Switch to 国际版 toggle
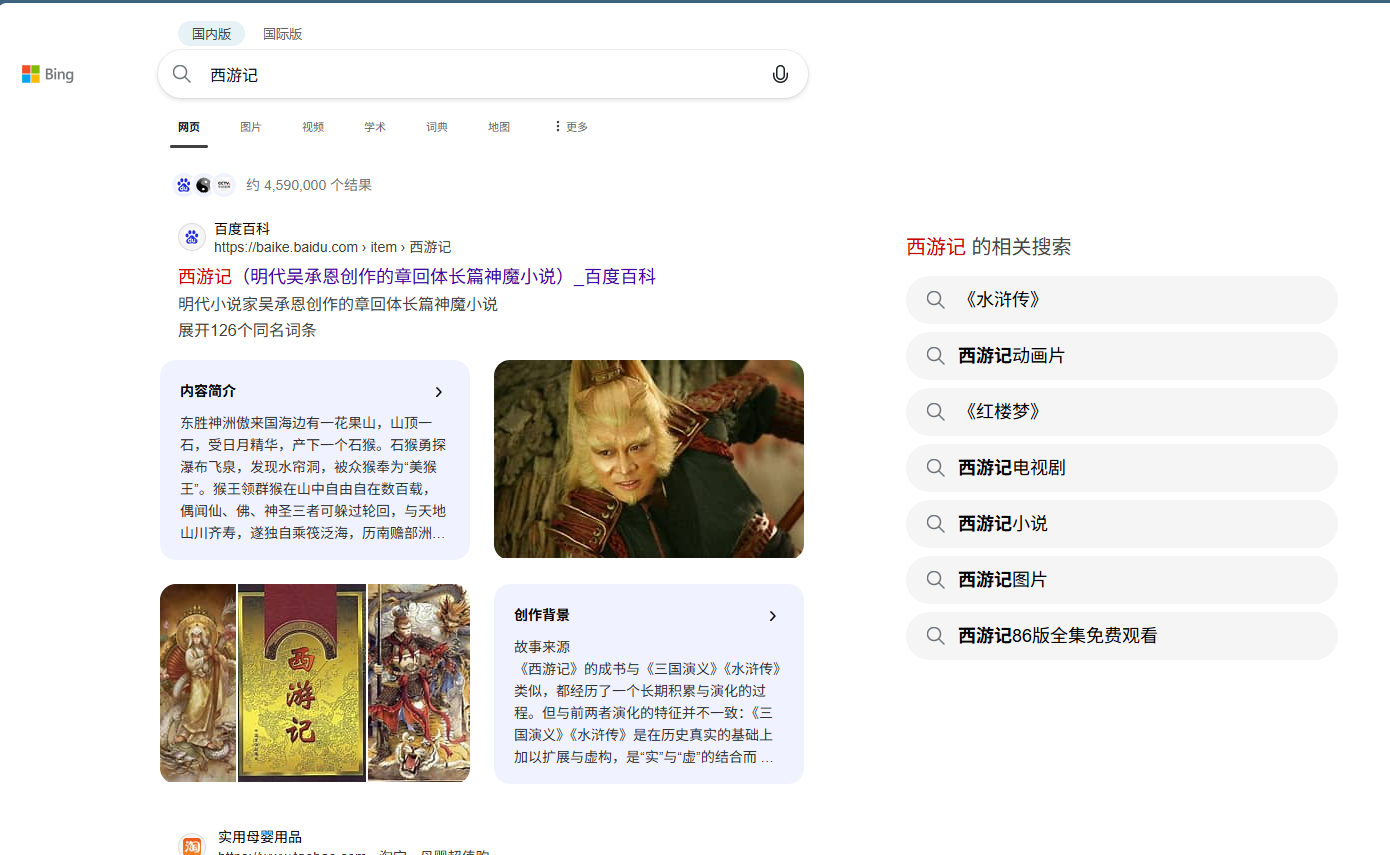 click(282, 34)
